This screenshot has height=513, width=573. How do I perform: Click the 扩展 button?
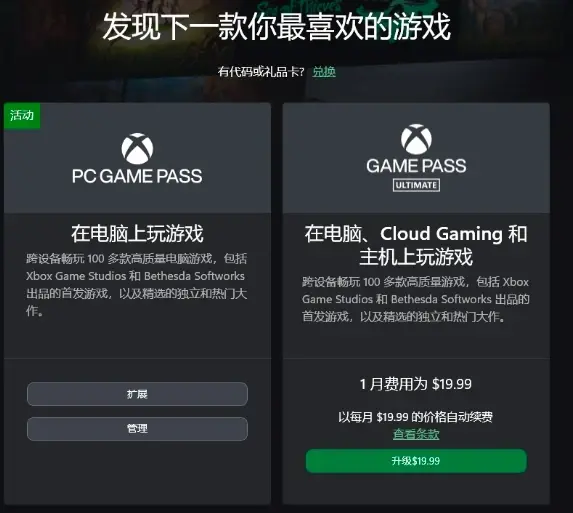137,394
